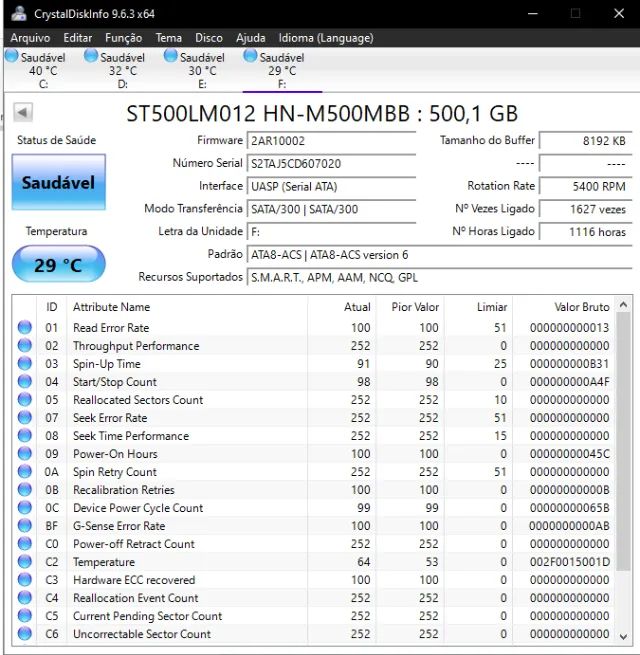Screen dimensions: 640x655
Task: Click status icon for Power-On Hours
Action: pos(25,453)
